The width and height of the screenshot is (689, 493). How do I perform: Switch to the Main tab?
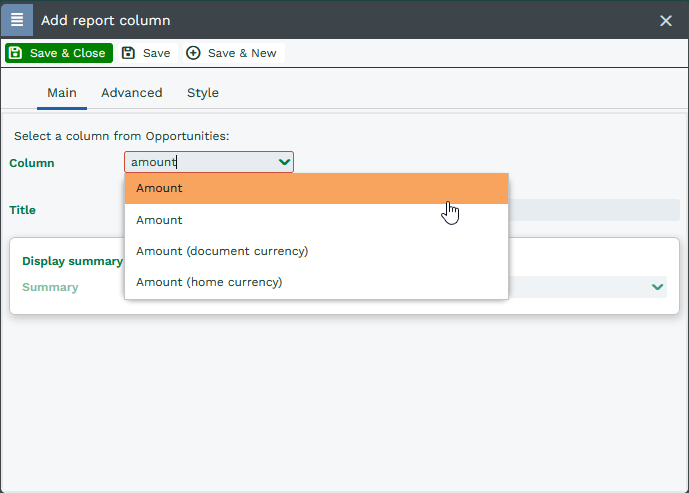[x=62, y=93]
